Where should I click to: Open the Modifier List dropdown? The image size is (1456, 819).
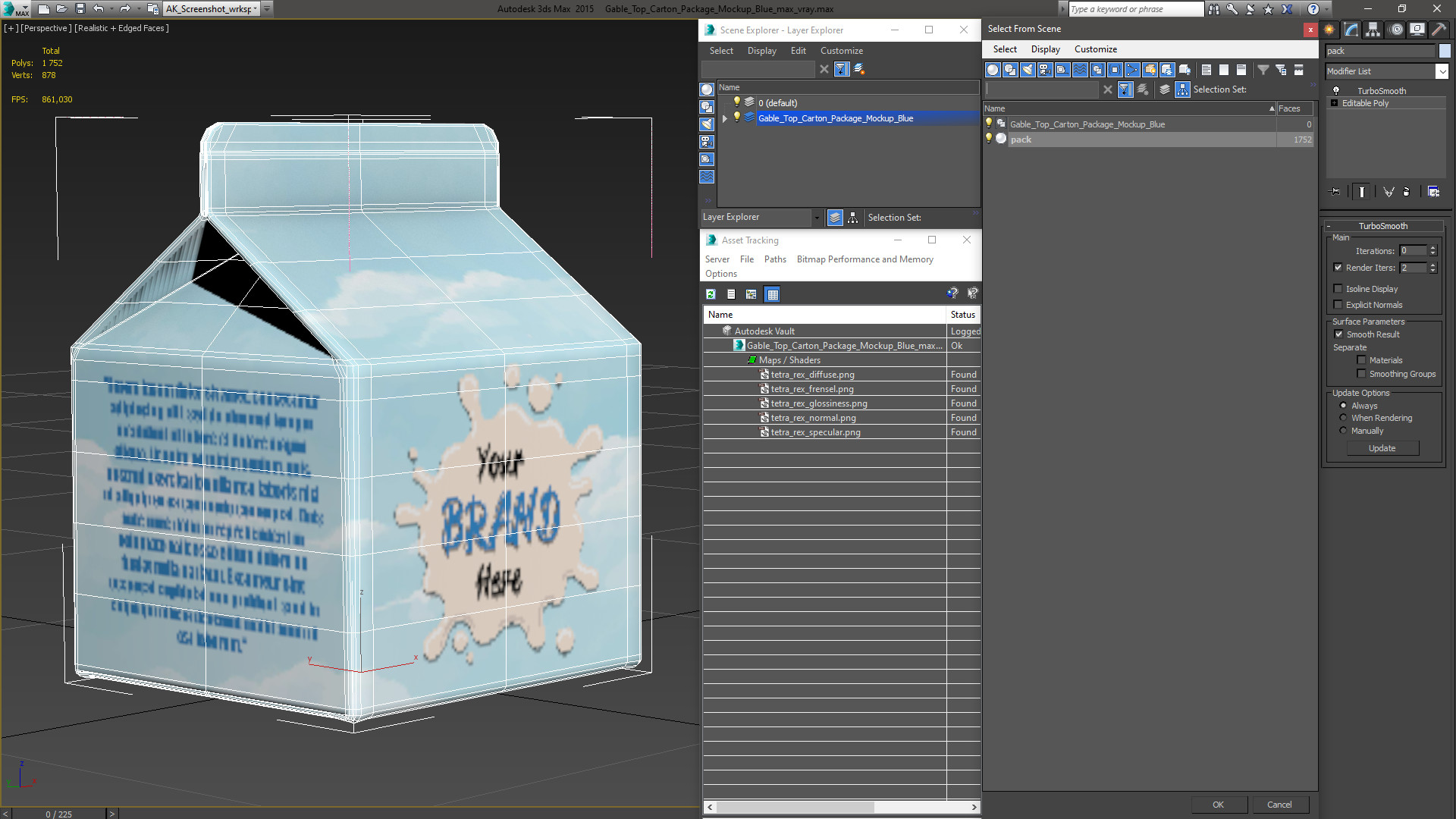tap(1441, 71)
